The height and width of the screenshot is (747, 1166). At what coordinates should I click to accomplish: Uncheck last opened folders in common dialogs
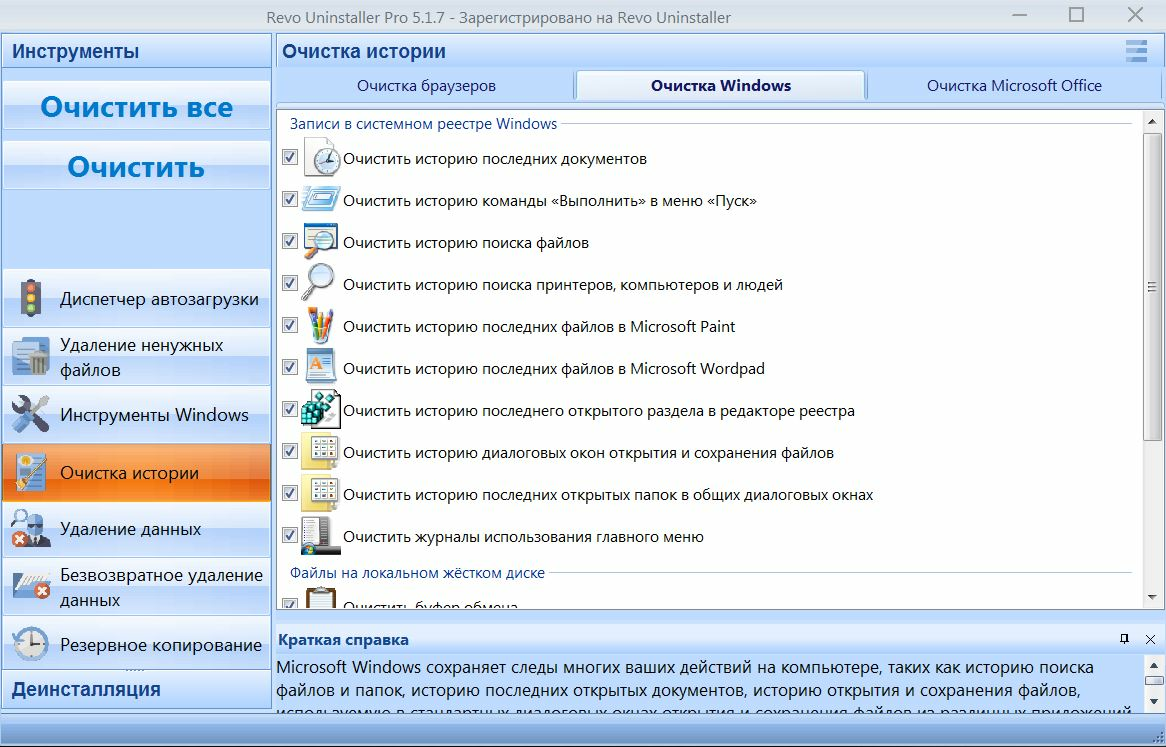point(290,494)
